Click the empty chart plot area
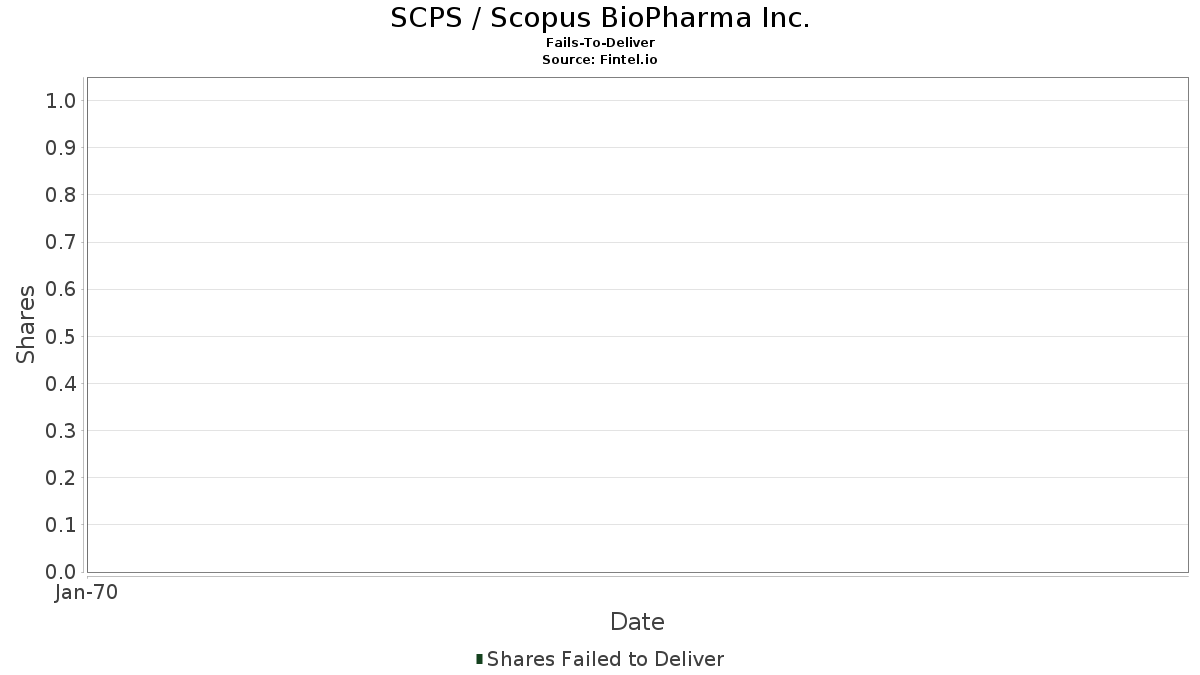 coord(637,325)
